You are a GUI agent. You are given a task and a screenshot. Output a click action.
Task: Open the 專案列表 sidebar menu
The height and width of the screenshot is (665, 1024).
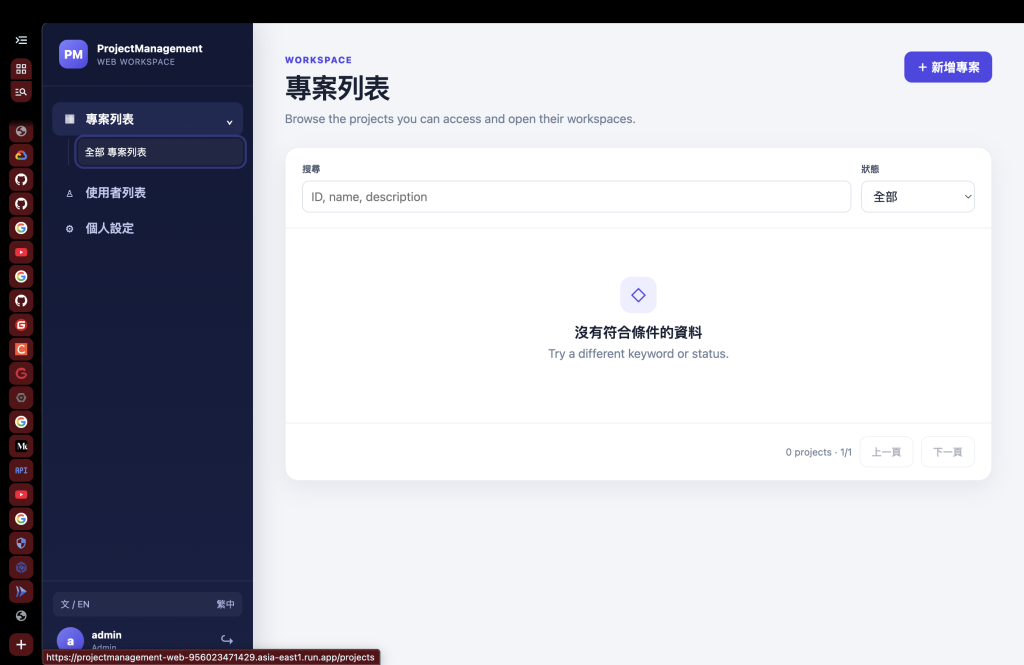(x=148, y=119)
